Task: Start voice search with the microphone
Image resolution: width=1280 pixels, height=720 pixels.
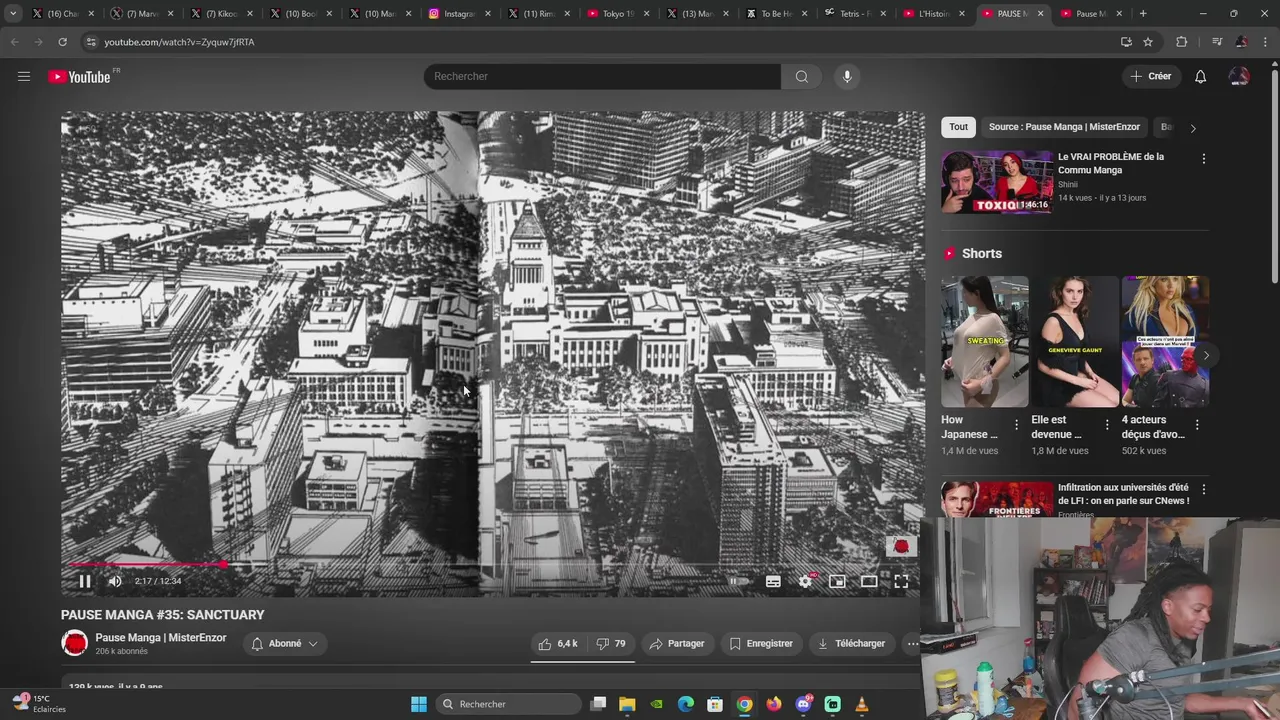Action: (847, 76)
